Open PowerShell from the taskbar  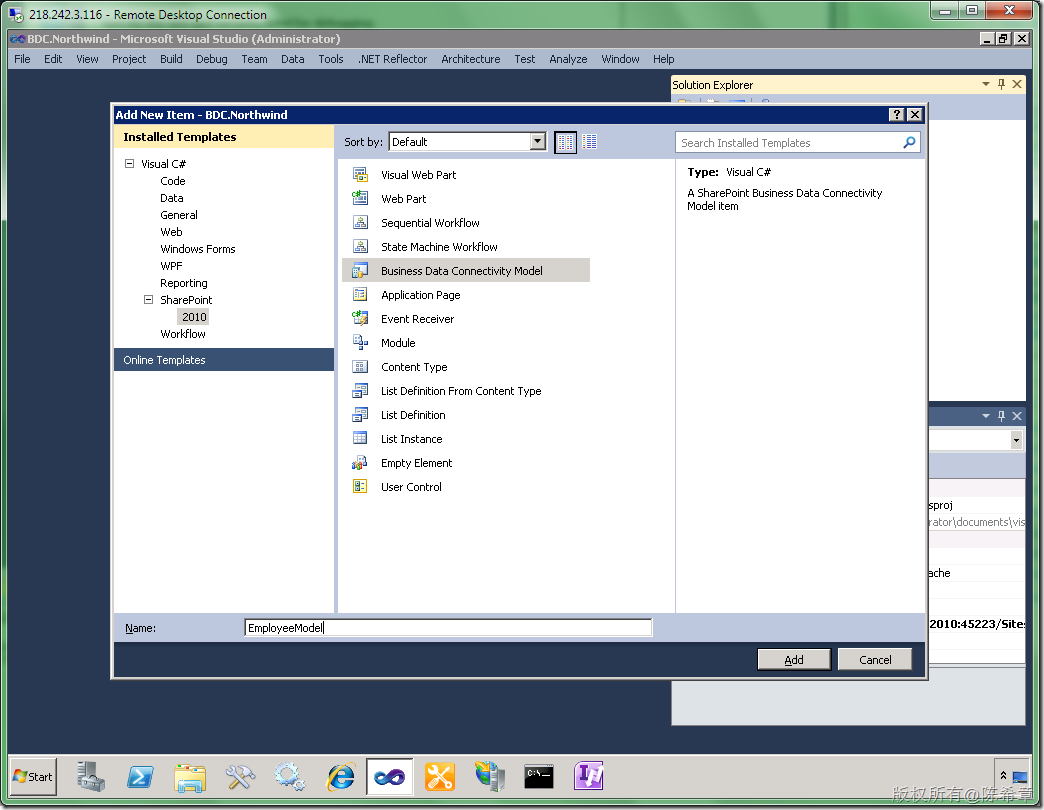pyautogui.click(x=140, y=777)
